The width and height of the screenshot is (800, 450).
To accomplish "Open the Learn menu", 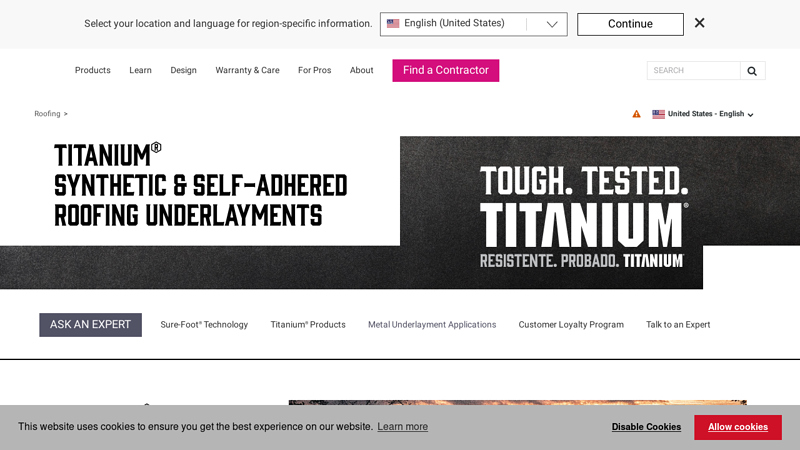I will click(x=140, y=70).
